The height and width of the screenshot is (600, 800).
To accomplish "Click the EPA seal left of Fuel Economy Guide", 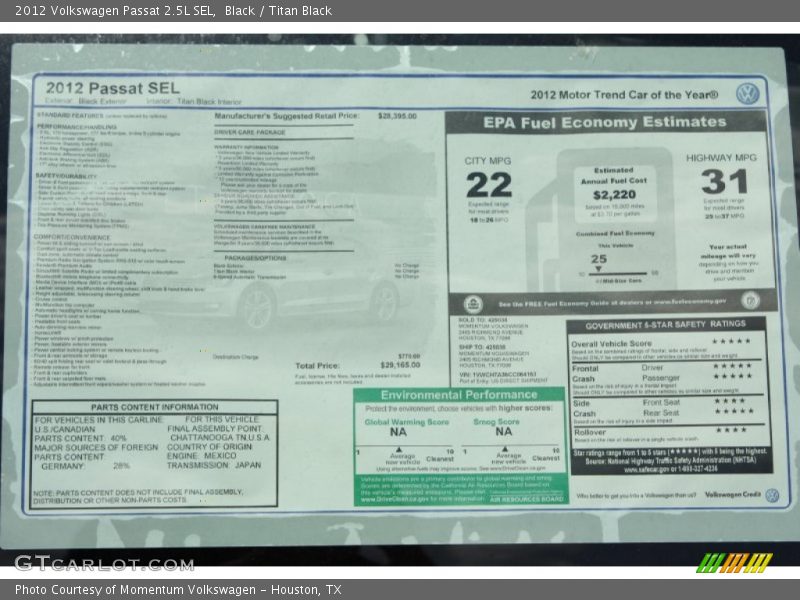I will point(473,302).
